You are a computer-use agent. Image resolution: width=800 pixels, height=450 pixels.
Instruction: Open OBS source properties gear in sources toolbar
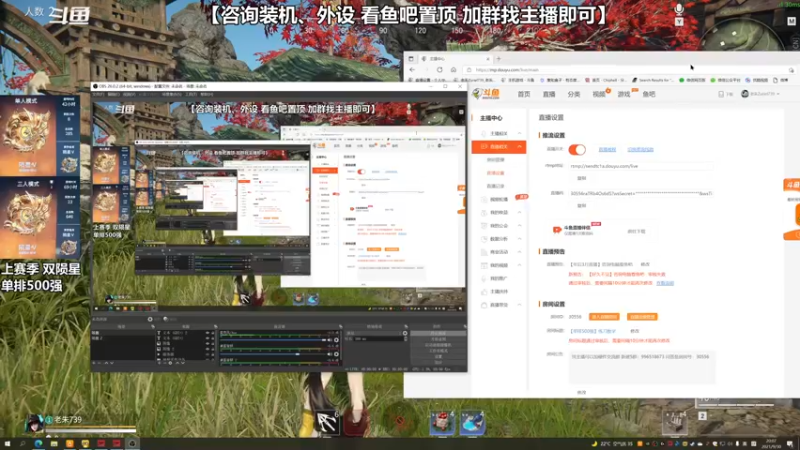(170, 363)
